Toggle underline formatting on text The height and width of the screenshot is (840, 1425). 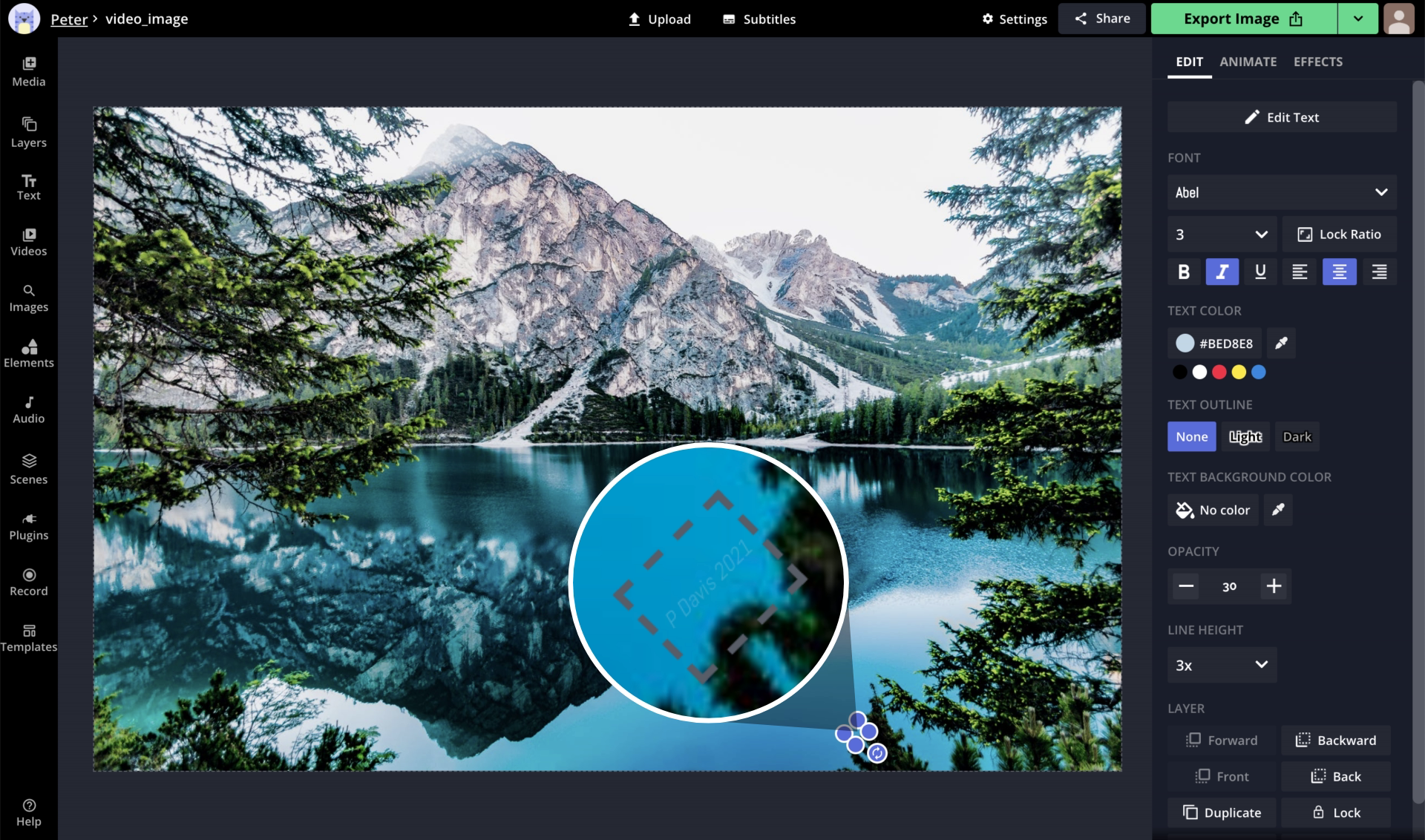[x=1261, y=272]
